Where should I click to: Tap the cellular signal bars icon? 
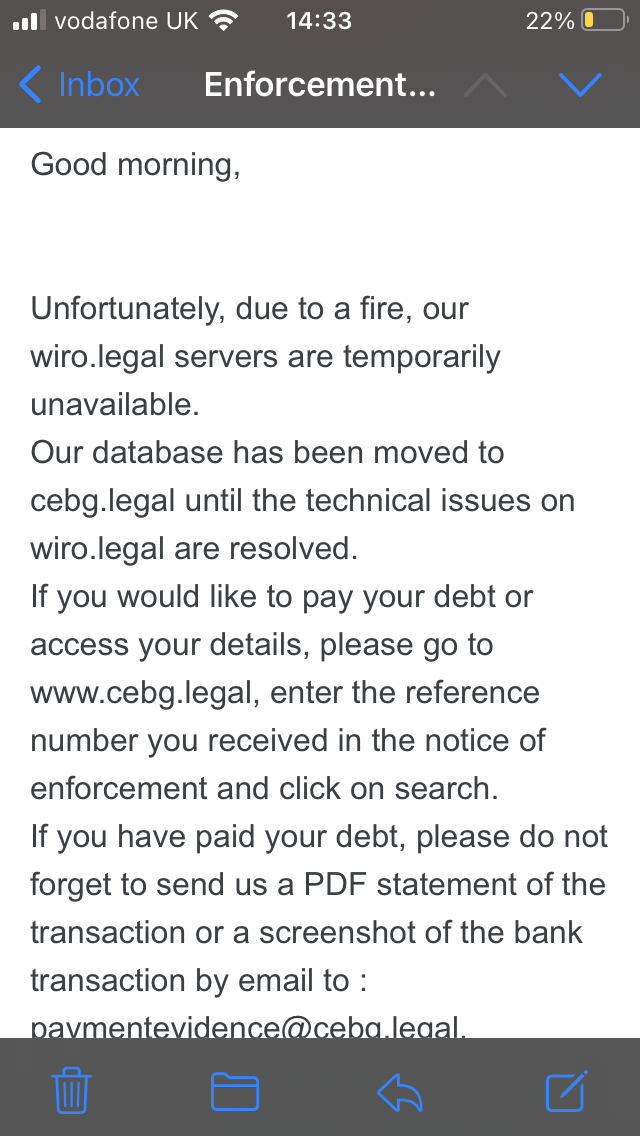point(29,20)
